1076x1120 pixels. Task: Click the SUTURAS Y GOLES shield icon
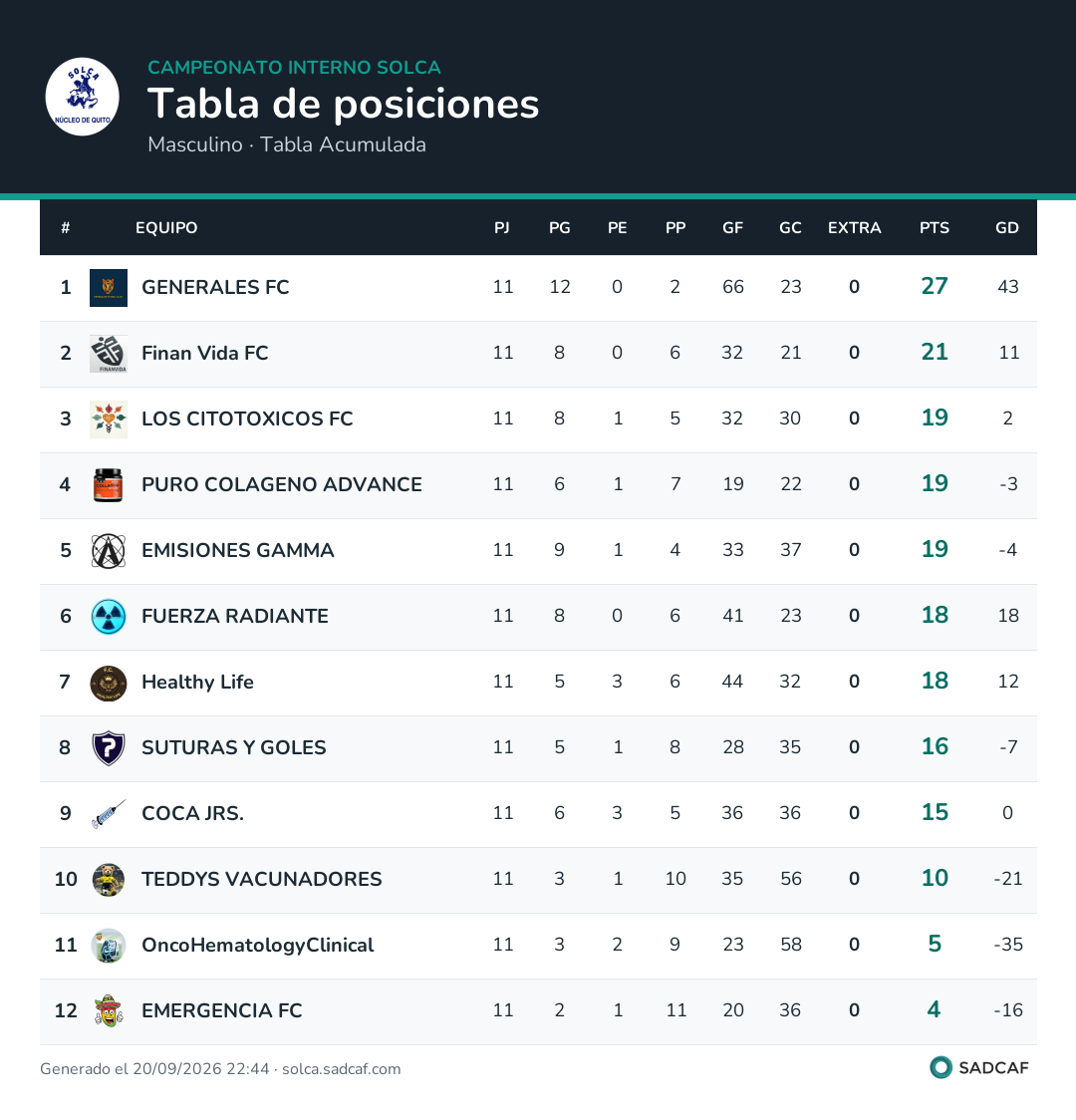pos(109,748)
